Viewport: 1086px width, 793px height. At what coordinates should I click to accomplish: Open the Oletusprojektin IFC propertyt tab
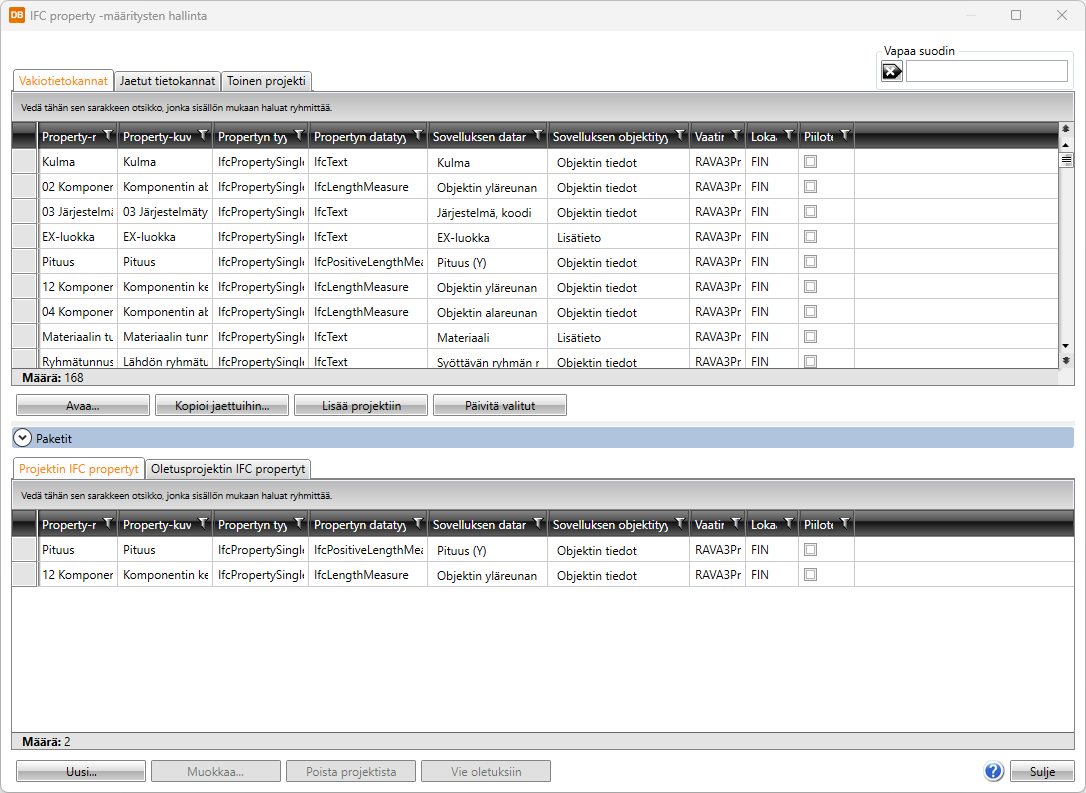pos(227,469)
